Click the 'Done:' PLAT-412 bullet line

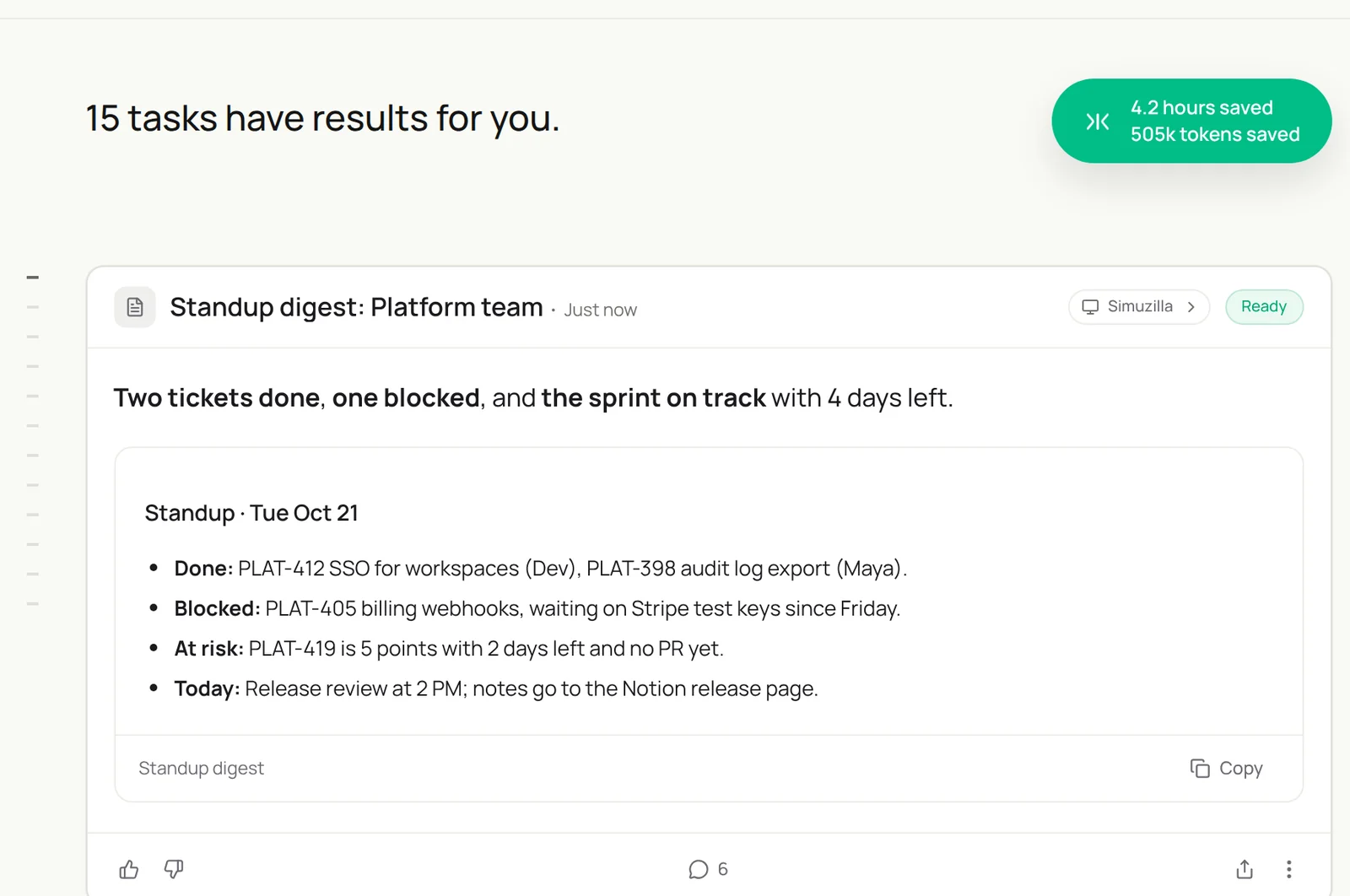(x=540, y=569)
